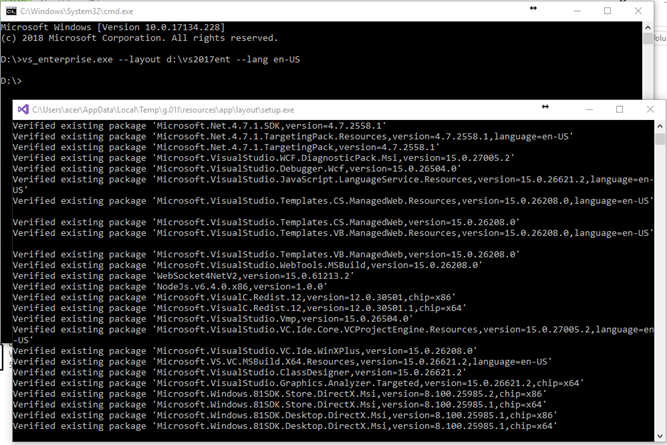Minimize the cmd.exe window

pyautogui.click(x=577, y=11)
